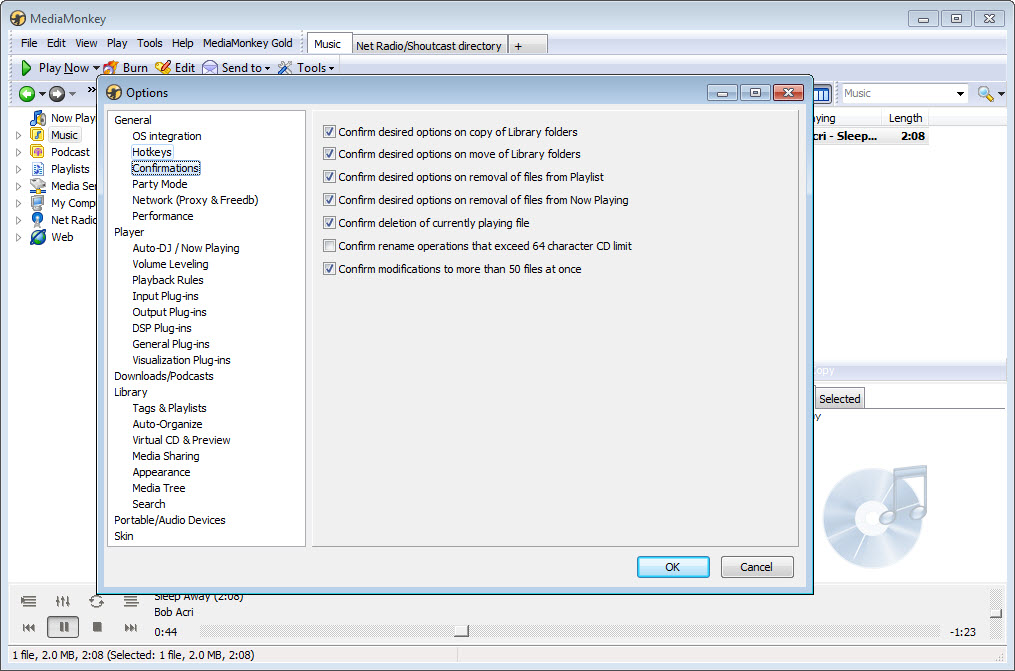The image size is (1015, 671).
Task: Select Volume Leveling options page
Action: click(170, 264)
